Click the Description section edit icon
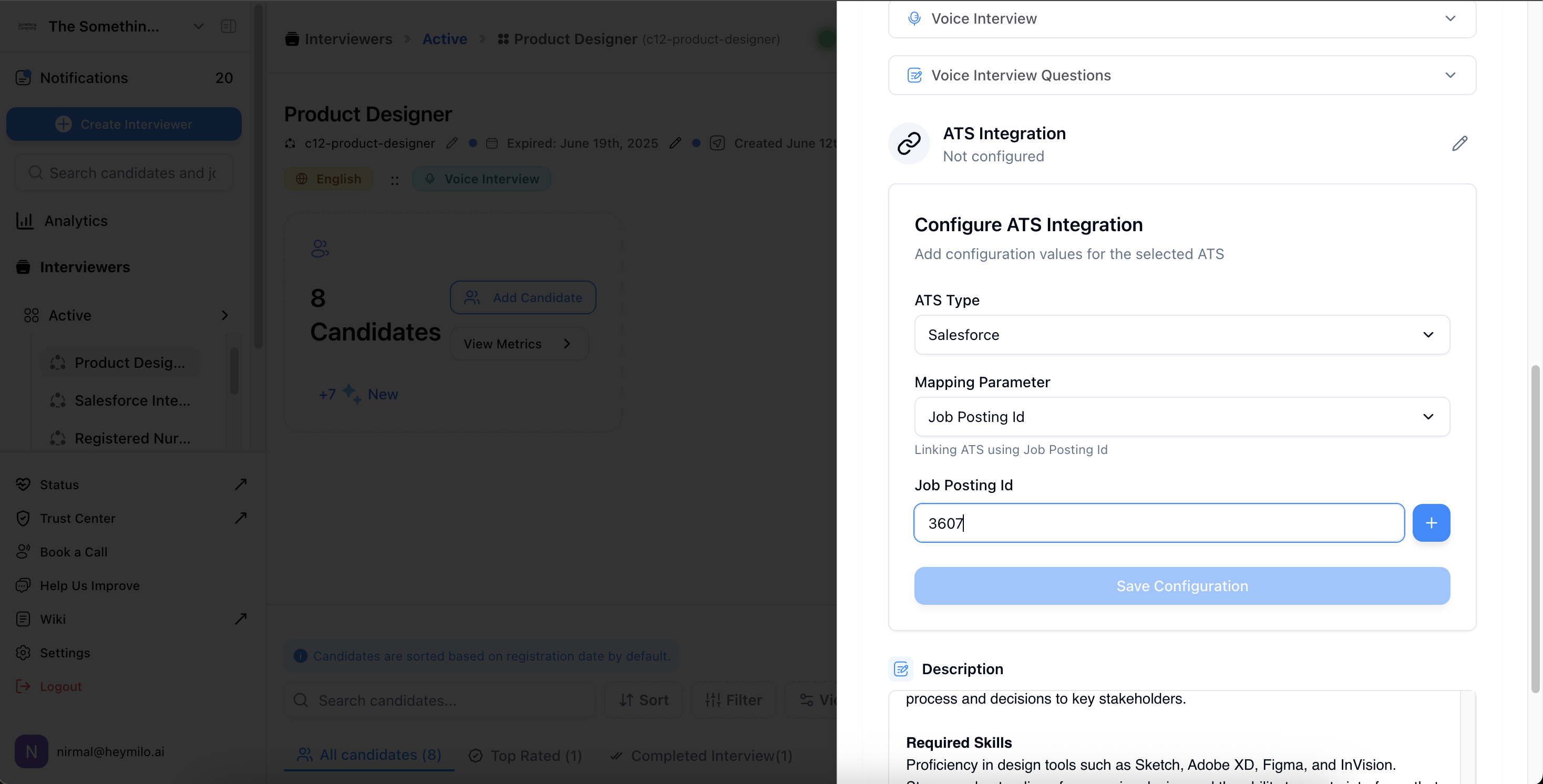Viewport: 1543px width, 784px height. [x=901, y=669]
